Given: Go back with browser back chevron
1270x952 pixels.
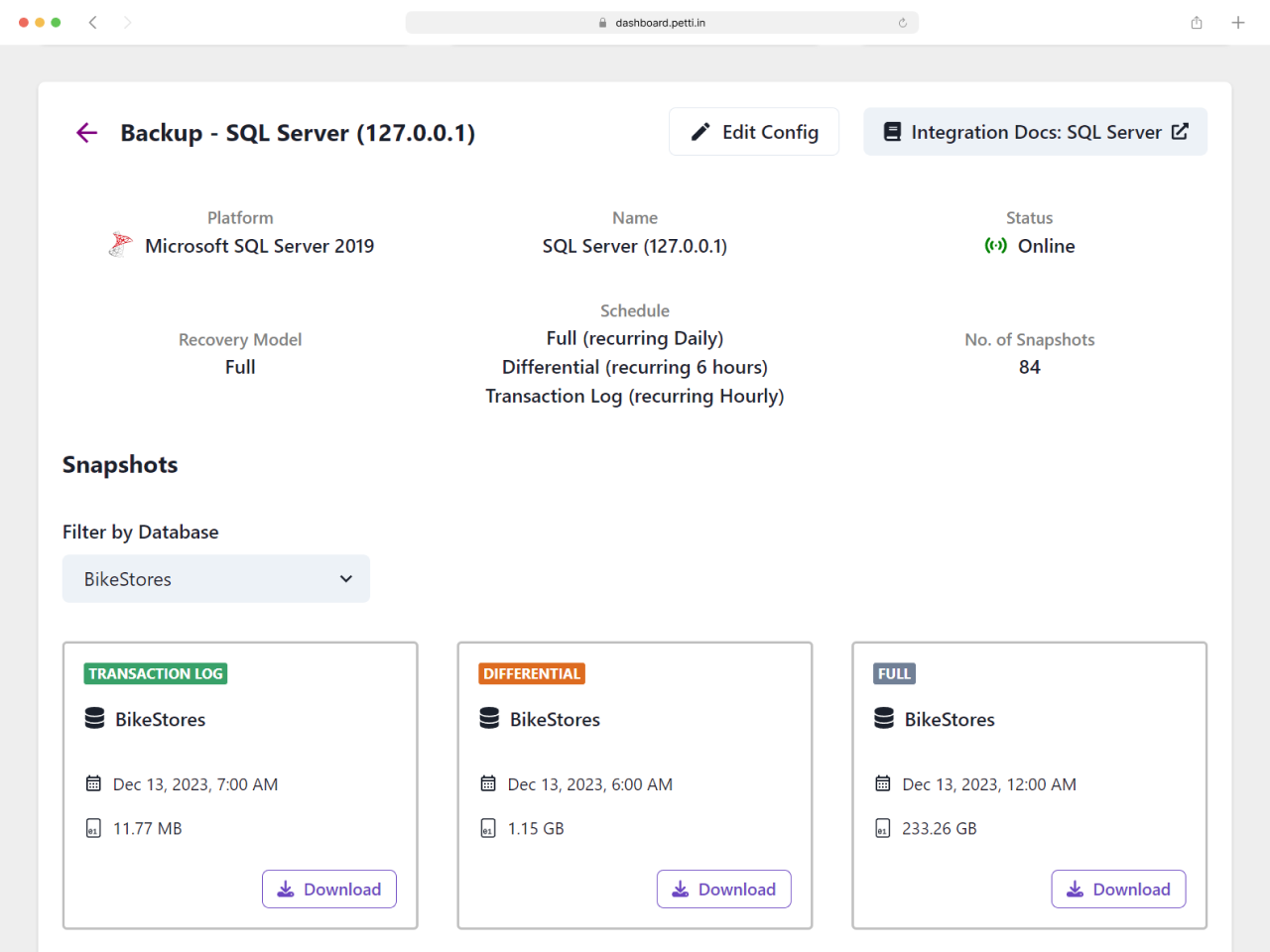Looking at the screenshot, I should [x=92, y=22].
